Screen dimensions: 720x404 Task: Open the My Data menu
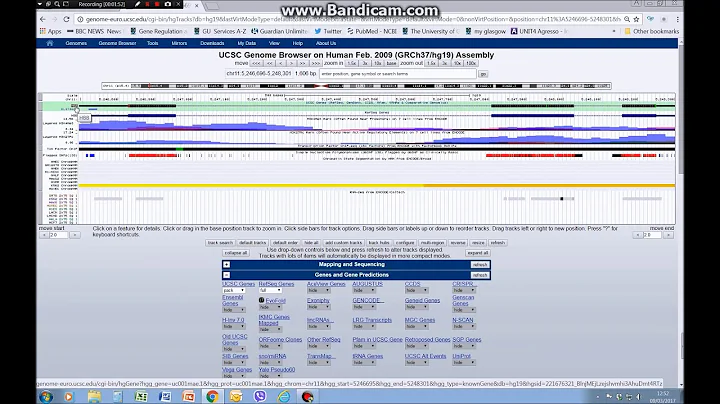(x=247, y=43)
